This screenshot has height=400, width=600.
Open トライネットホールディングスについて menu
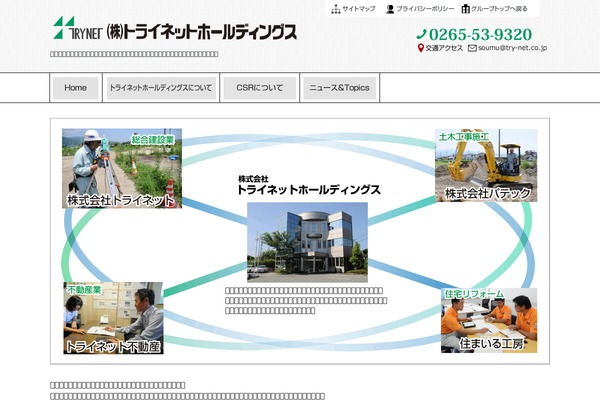coord(161,88)
